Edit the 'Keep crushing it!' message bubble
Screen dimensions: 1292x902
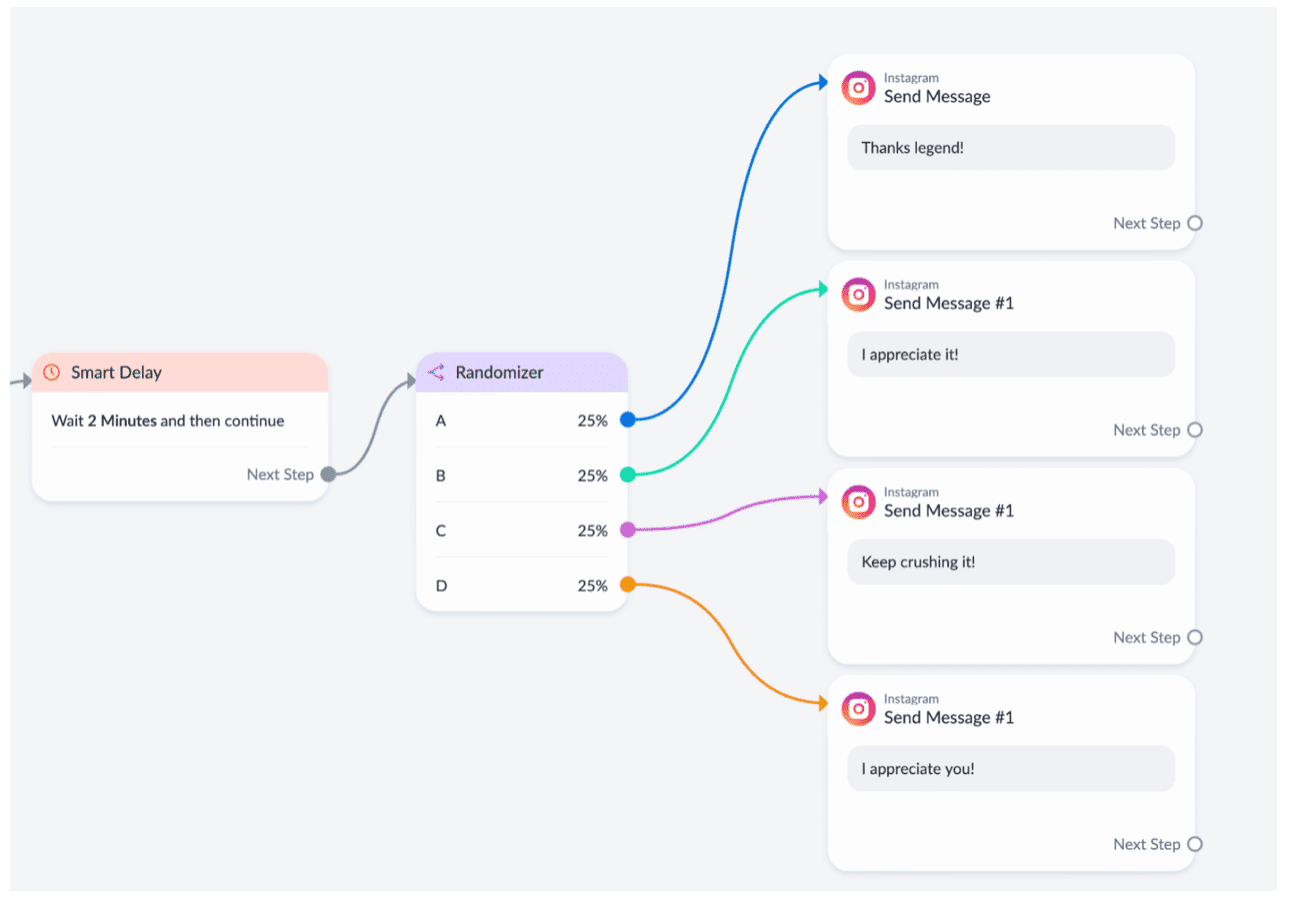[x=1011, y=562]
